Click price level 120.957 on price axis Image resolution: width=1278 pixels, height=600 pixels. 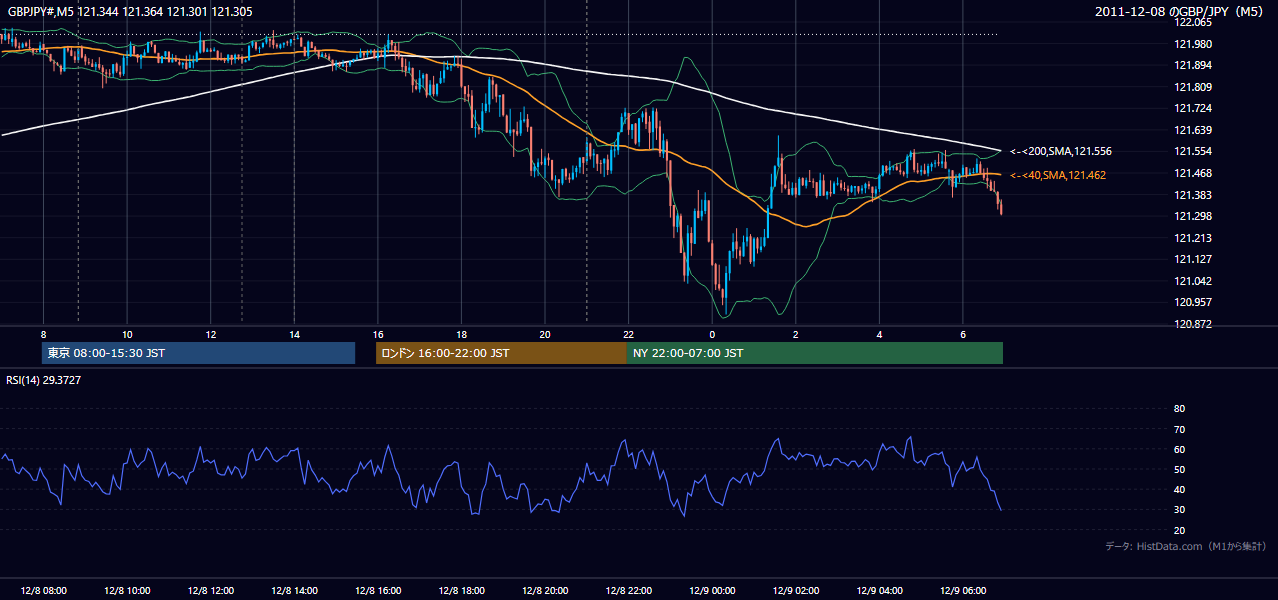pyautogui.click(x=1194, y=302)
